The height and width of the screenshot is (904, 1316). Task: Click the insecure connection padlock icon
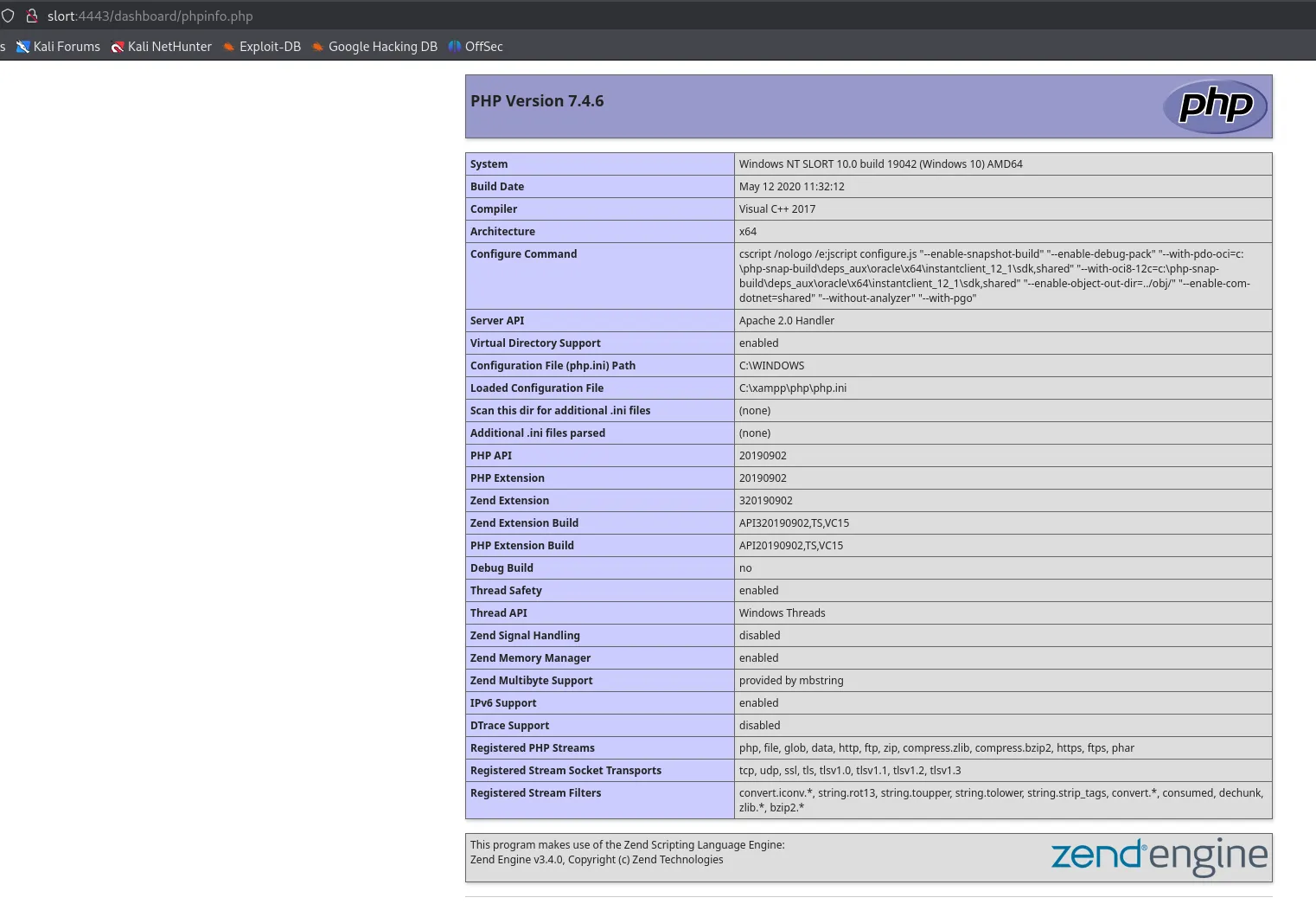32,16
